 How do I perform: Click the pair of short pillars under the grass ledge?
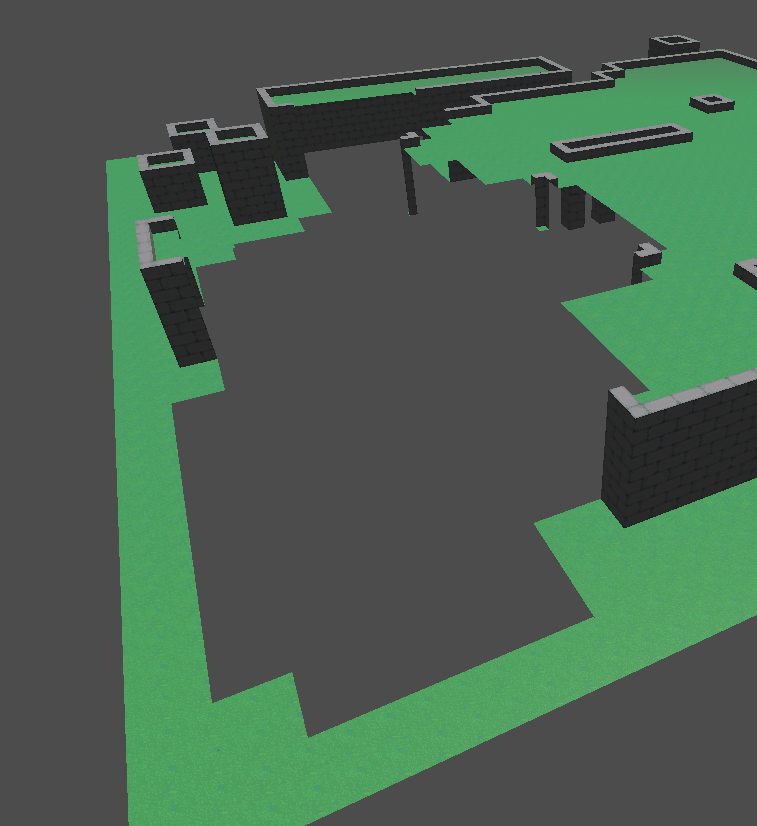[585, 207]
